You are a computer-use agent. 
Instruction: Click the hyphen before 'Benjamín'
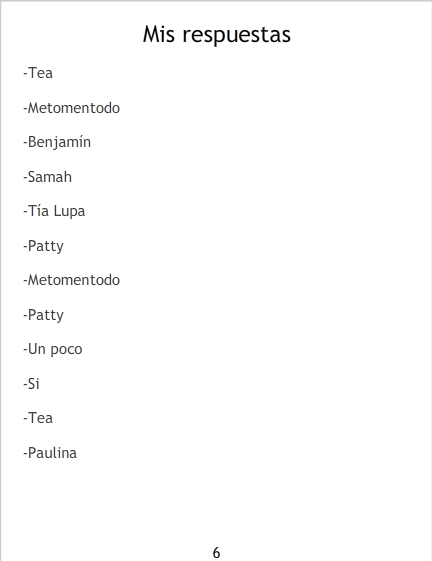point(25,143)
